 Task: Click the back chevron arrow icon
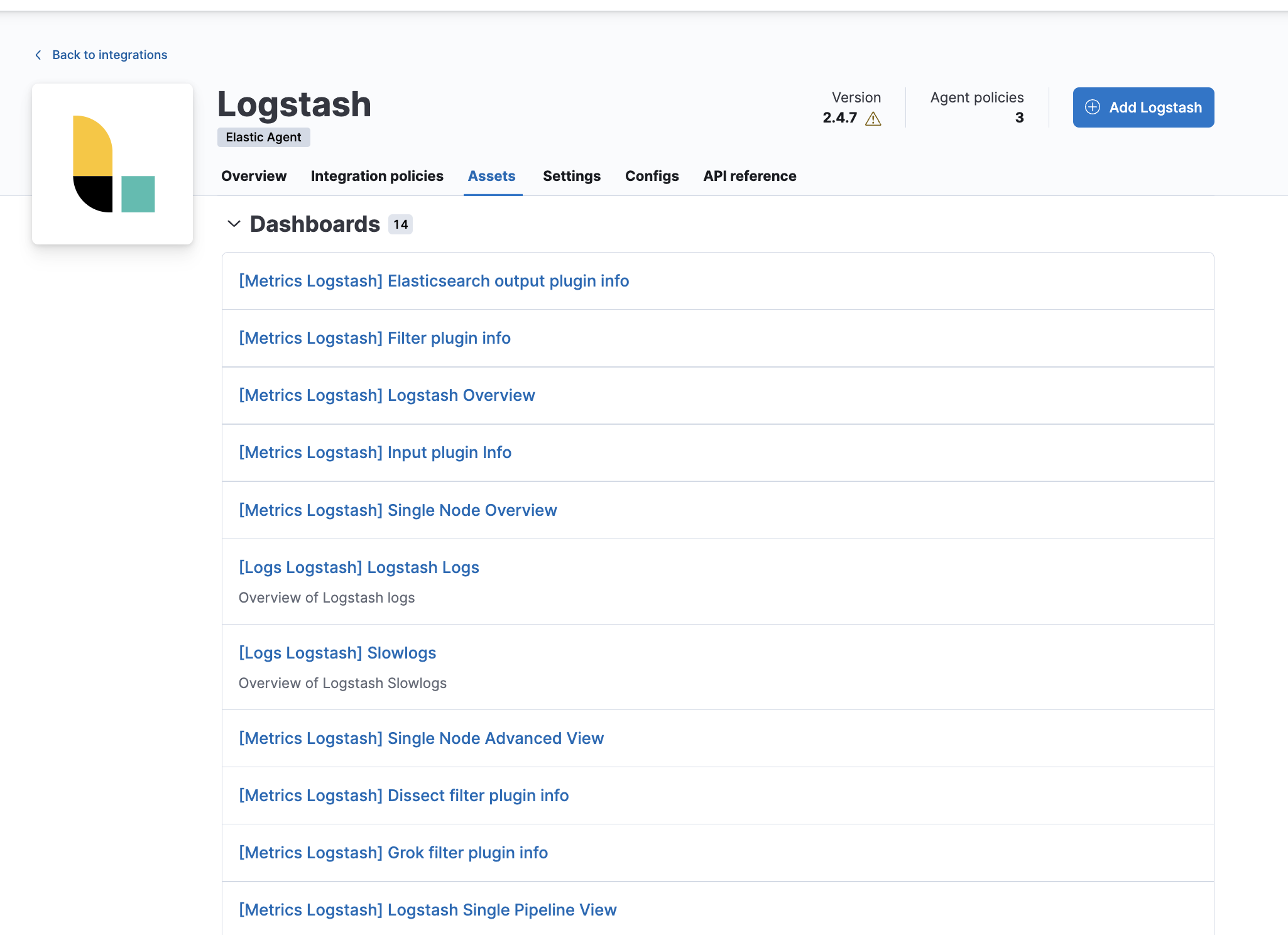tap(38, 55)
